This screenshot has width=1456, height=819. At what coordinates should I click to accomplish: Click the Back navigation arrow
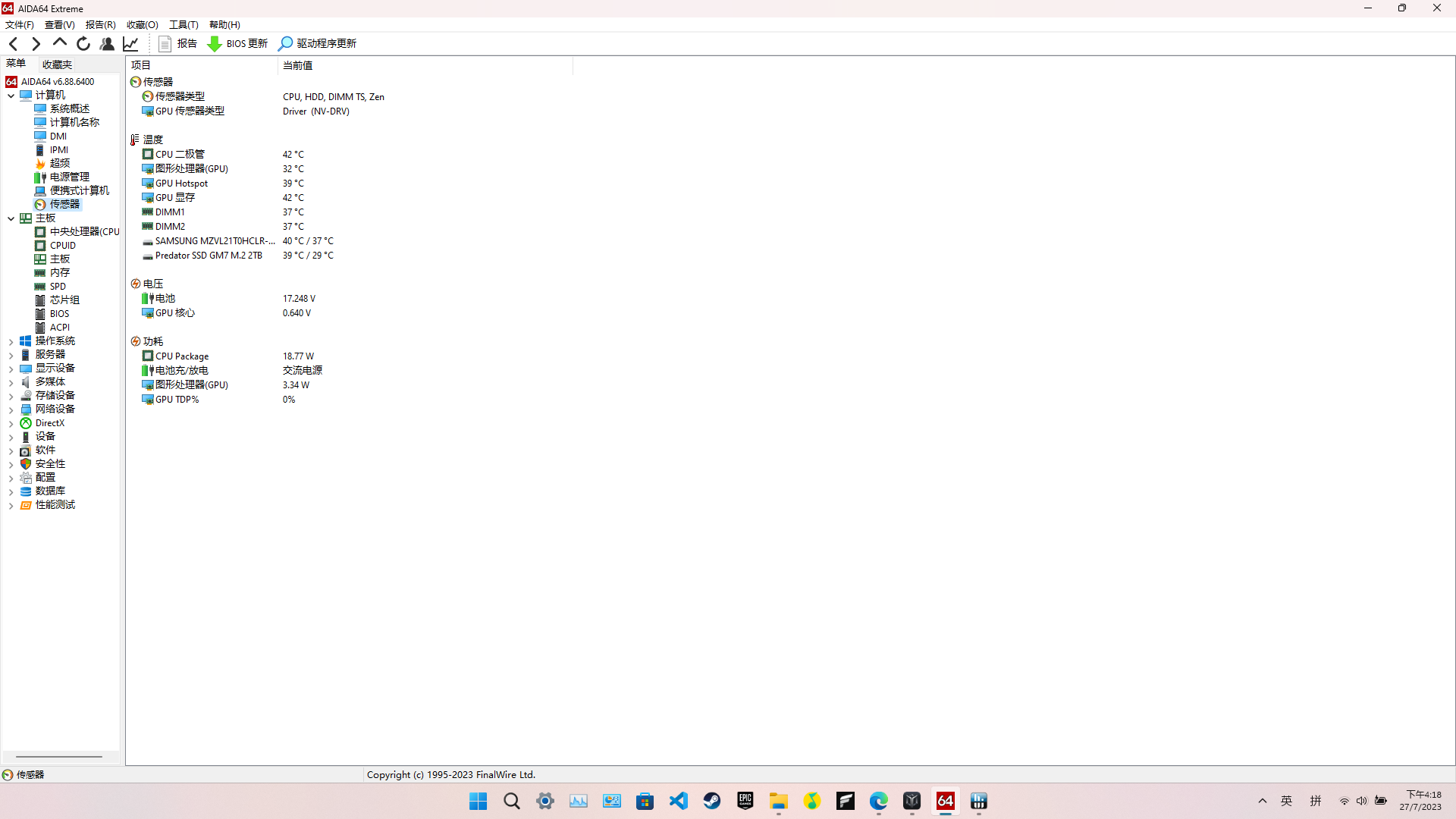coord(13,44)
